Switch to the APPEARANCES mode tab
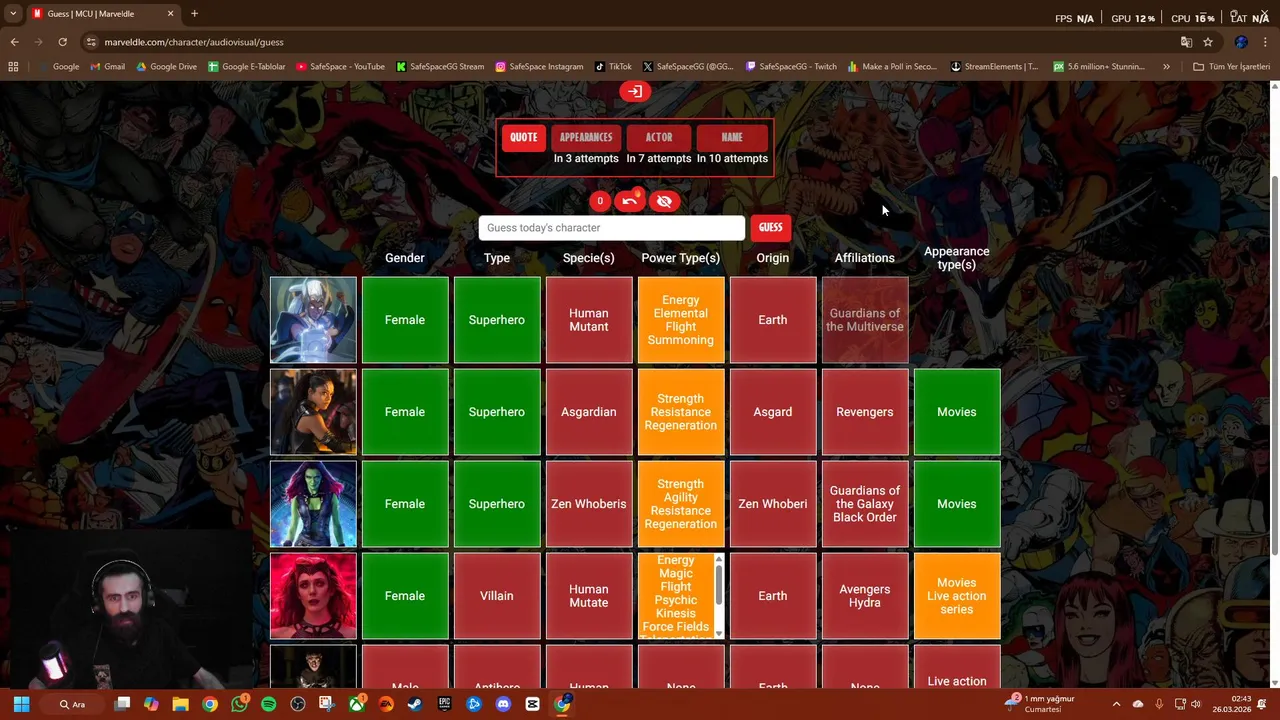 [586, 137]
